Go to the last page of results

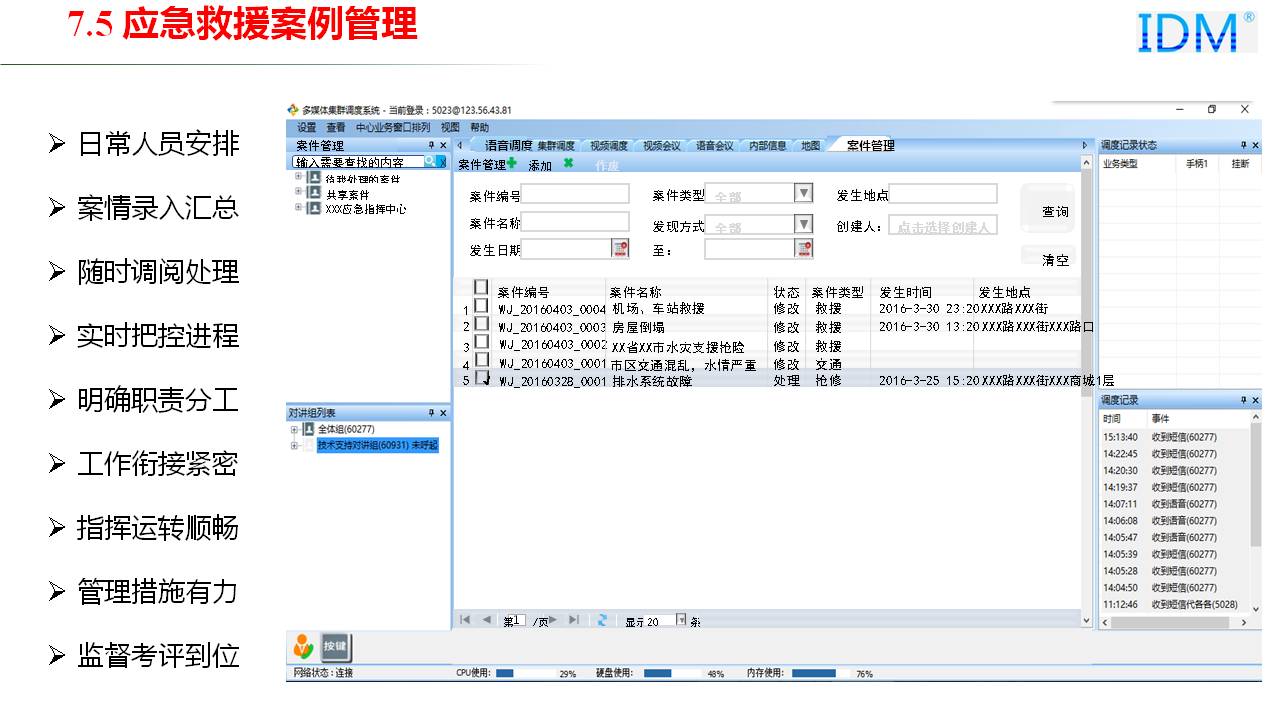(574, 620)
